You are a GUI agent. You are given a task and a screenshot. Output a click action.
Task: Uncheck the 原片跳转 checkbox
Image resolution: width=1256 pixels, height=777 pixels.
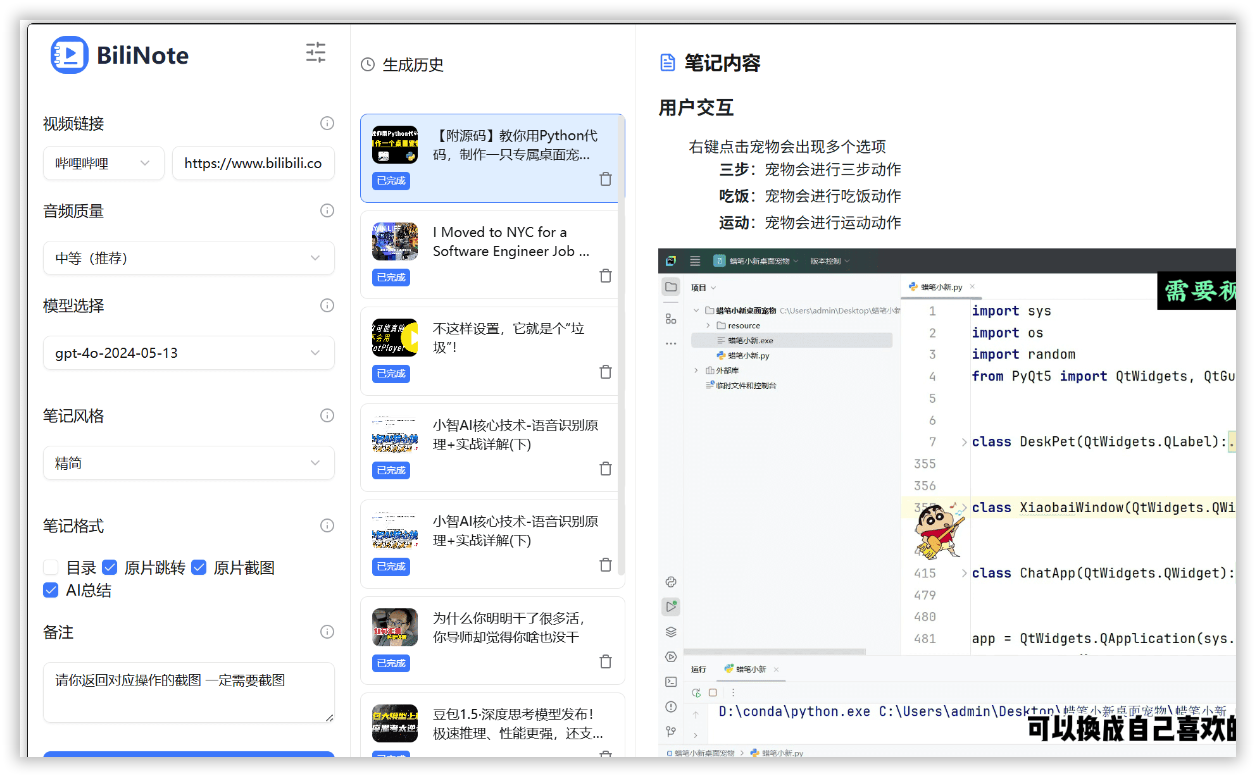click(x=110, y=567)
